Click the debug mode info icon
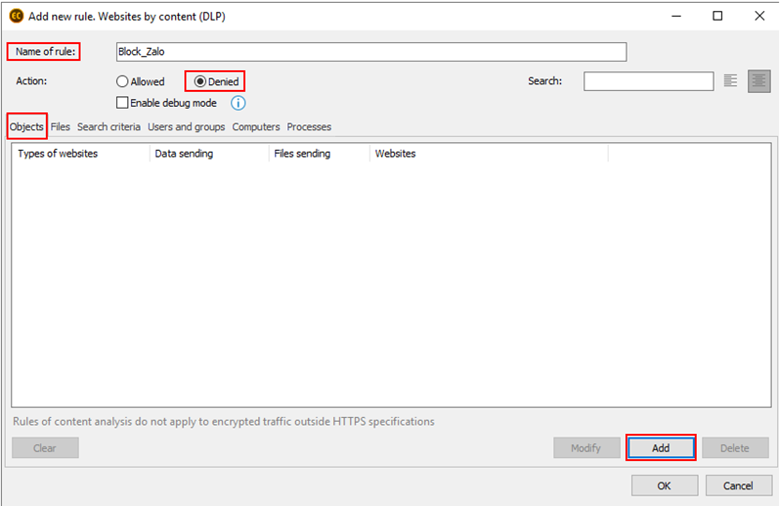Viewport: 780px width, 506px height. [238, 103]
